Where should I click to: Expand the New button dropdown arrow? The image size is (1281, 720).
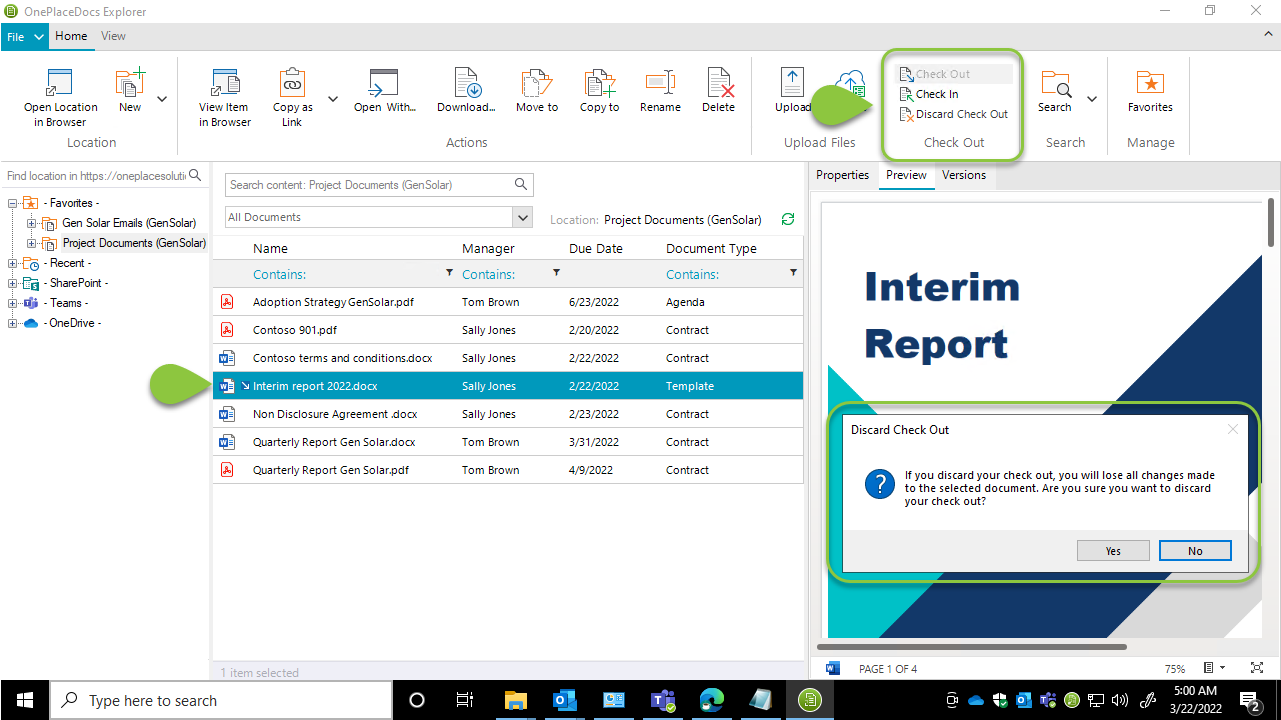tap(162, 99)
